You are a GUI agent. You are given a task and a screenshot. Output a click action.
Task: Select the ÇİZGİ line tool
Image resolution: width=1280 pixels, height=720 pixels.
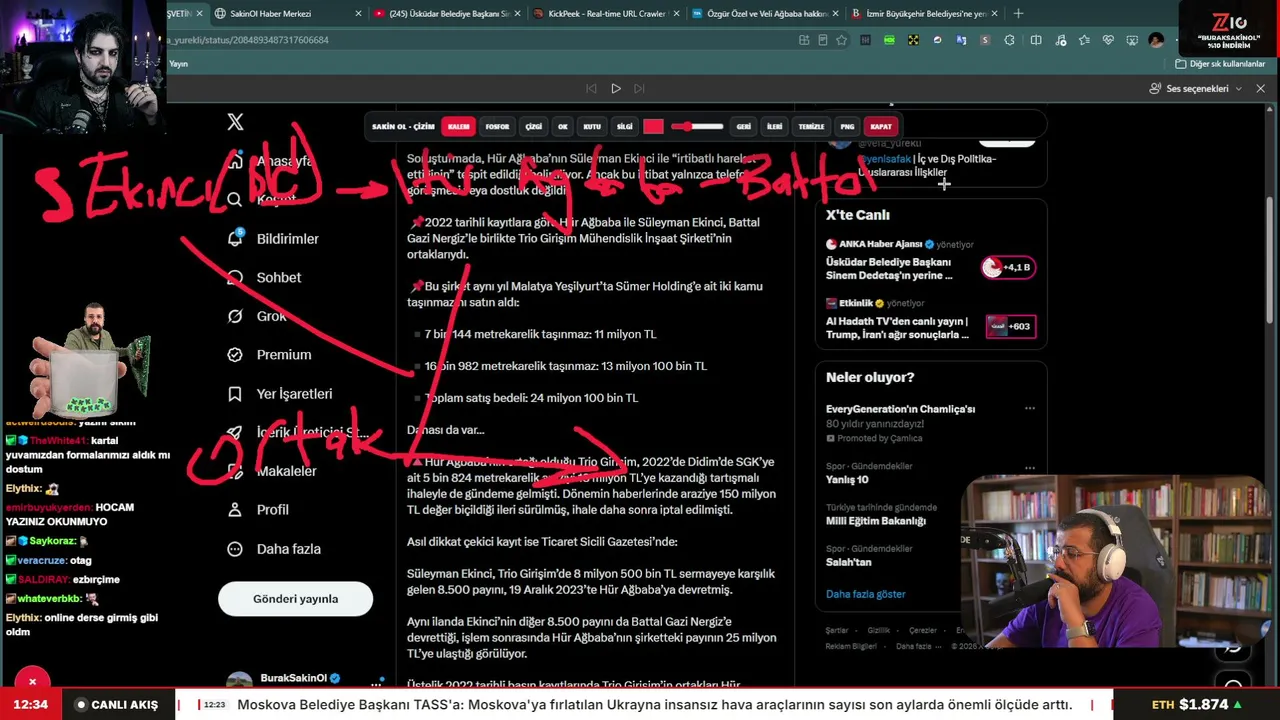click(534, 127)
